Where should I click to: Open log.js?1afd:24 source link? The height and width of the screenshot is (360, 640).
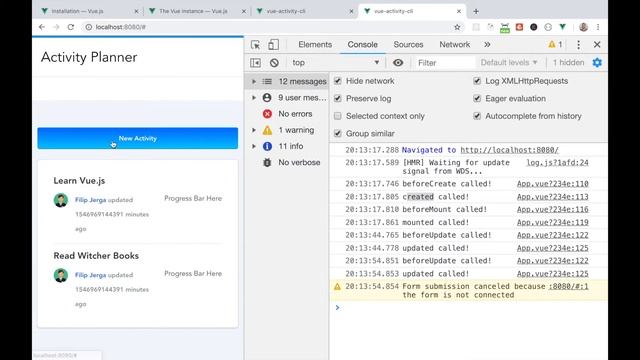[x=557, y=162]
